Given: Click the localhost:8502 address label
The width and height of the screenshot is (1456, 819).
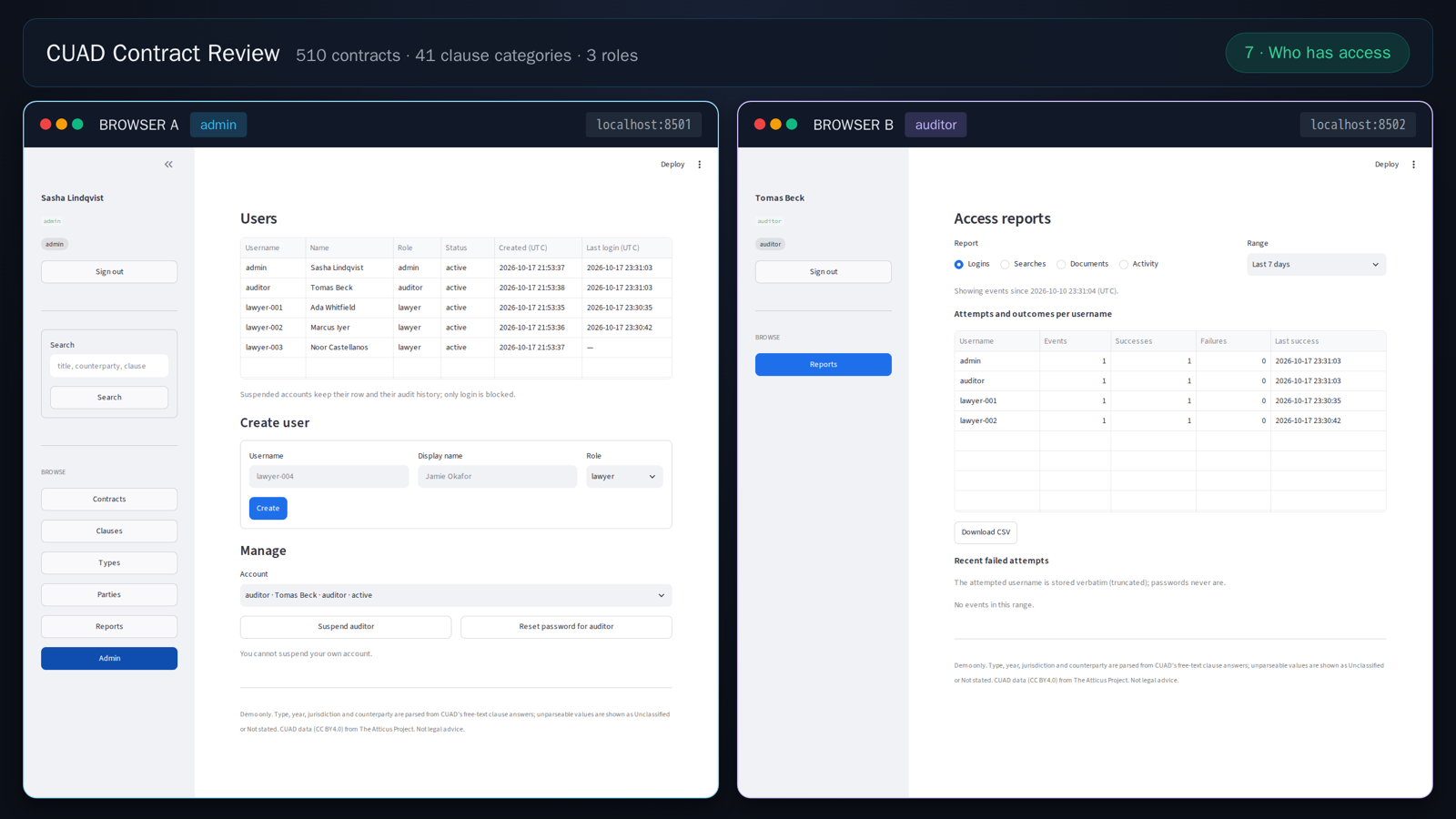Looking at the screenshot, I should 1358,125.
